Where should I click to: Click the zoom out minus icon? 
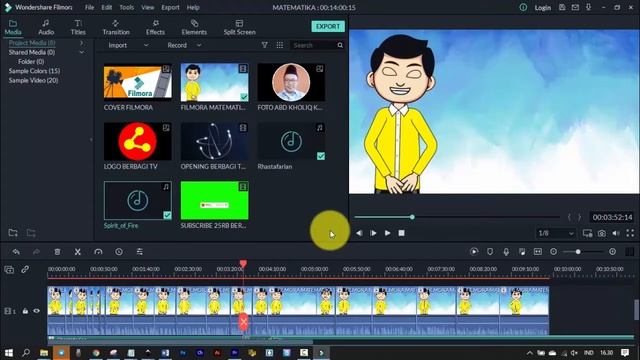(x=553, y=252)
